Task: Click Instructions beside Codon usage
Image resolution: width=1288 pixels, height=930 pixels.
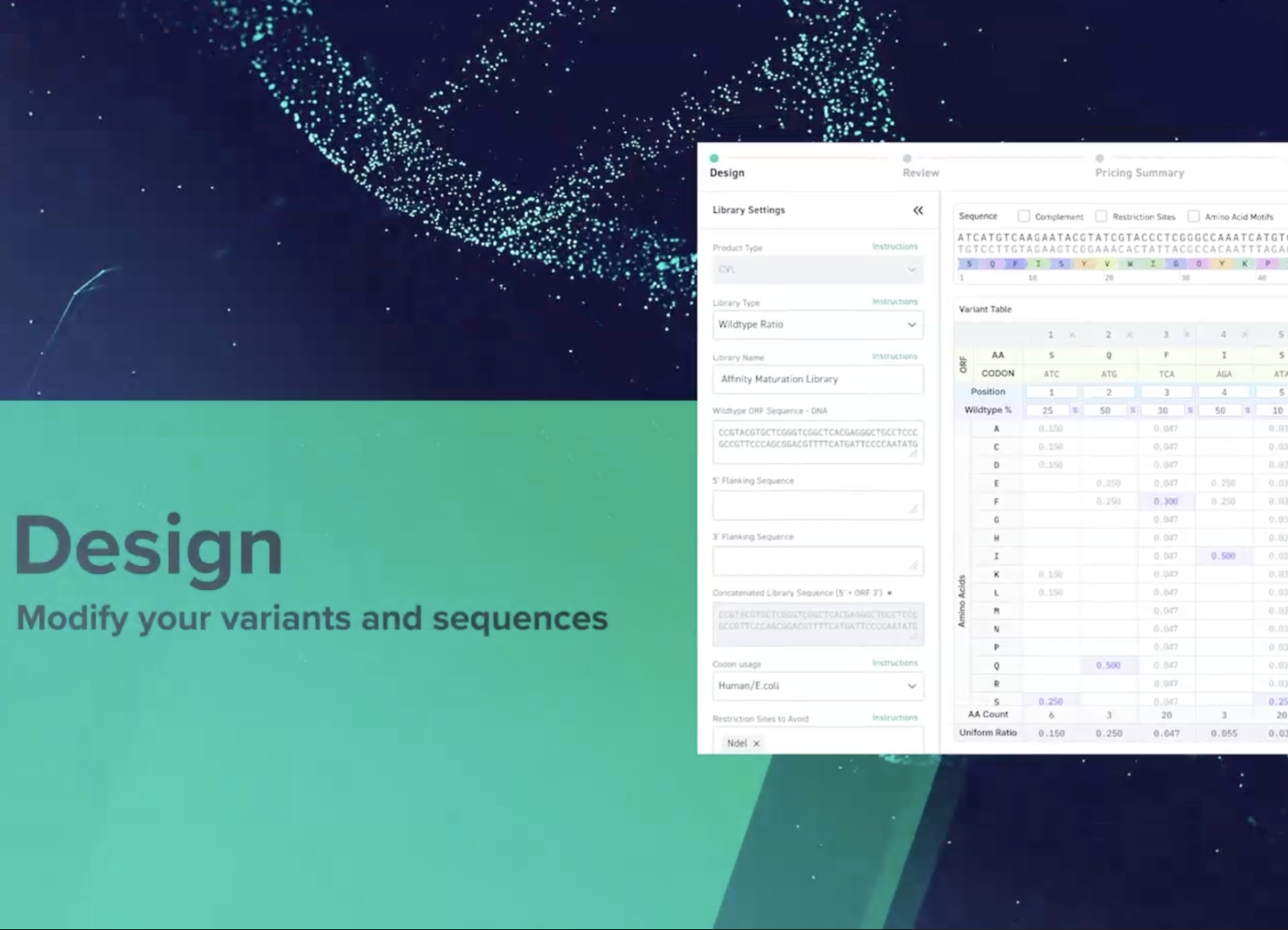Action: click(894, 663)
